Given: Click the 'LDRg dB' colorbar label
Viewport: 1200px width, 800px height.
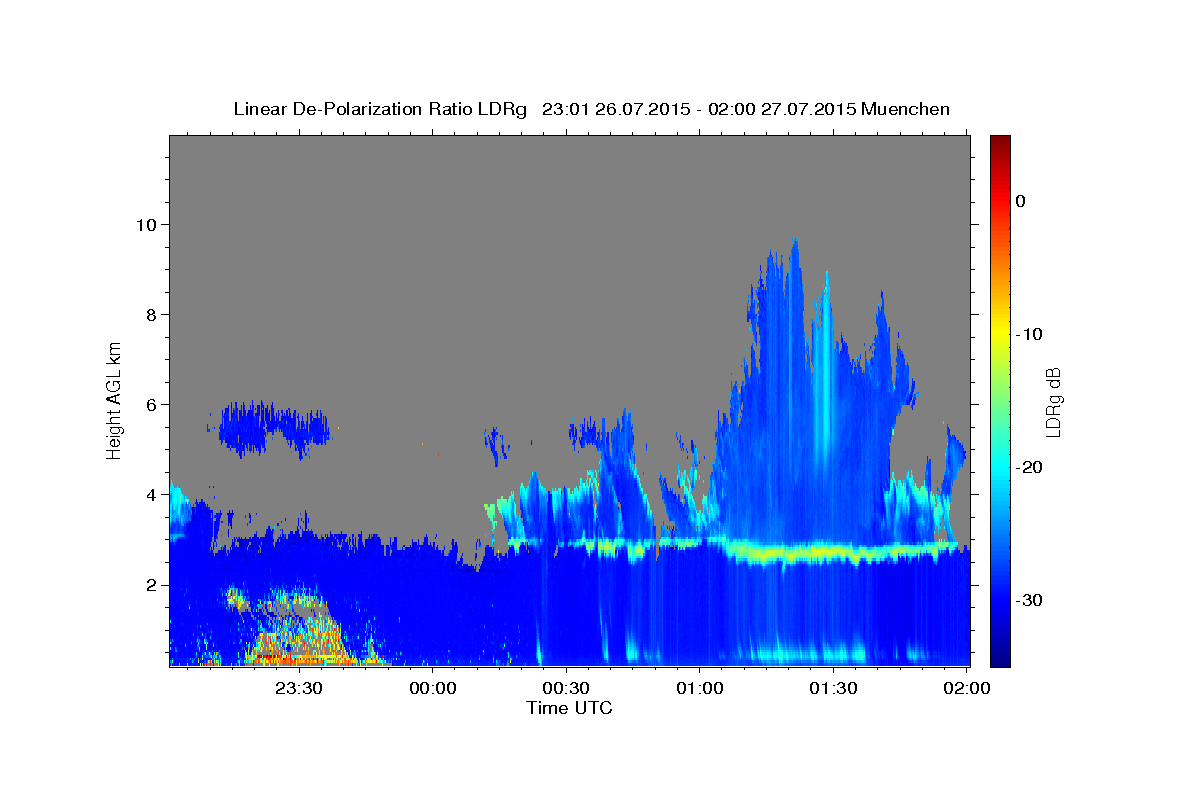Looking at the screenshot, I should pyautogui.click(x=1053, y=401).
